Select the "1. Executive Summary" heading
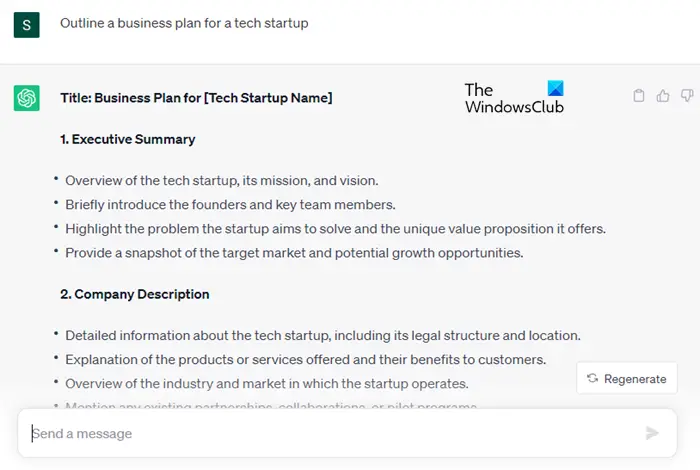 coord(128,139)
